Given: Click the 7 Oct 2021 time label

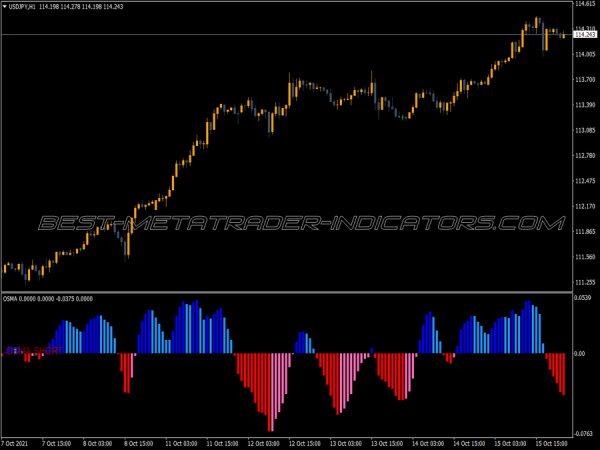Looking at the screenshot, I should coord(18,442).
